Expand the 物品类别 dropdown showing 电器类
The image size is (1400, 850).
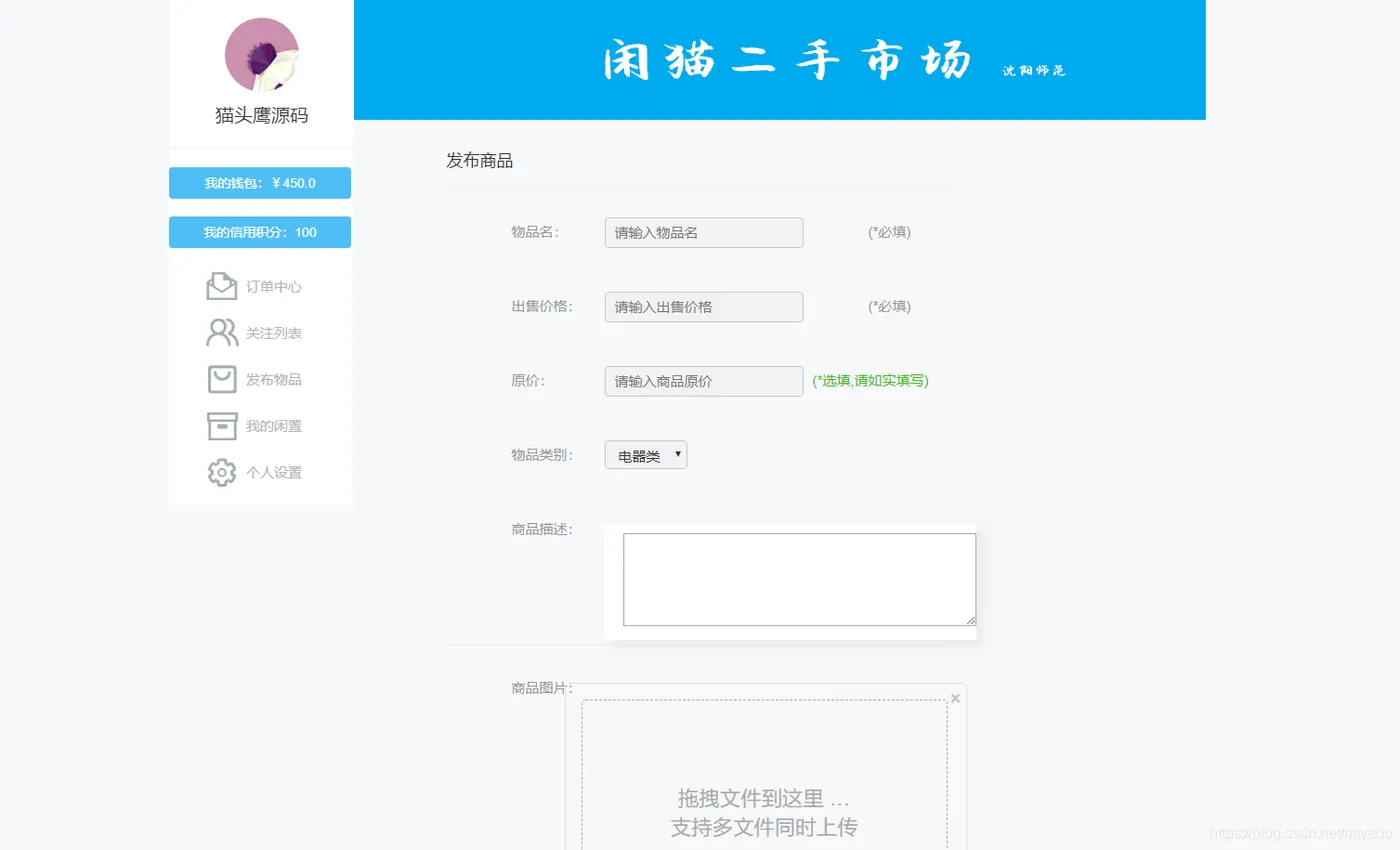pos(646,455)
